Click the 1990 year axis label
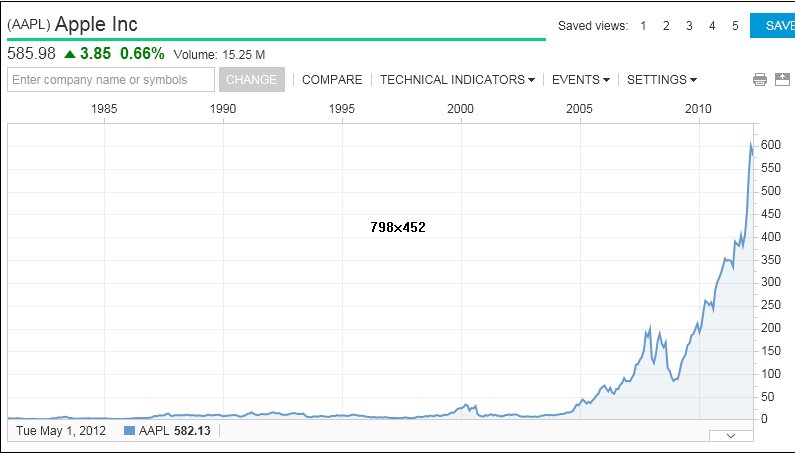This screenshot has height=453, width=795. [223, 109]
